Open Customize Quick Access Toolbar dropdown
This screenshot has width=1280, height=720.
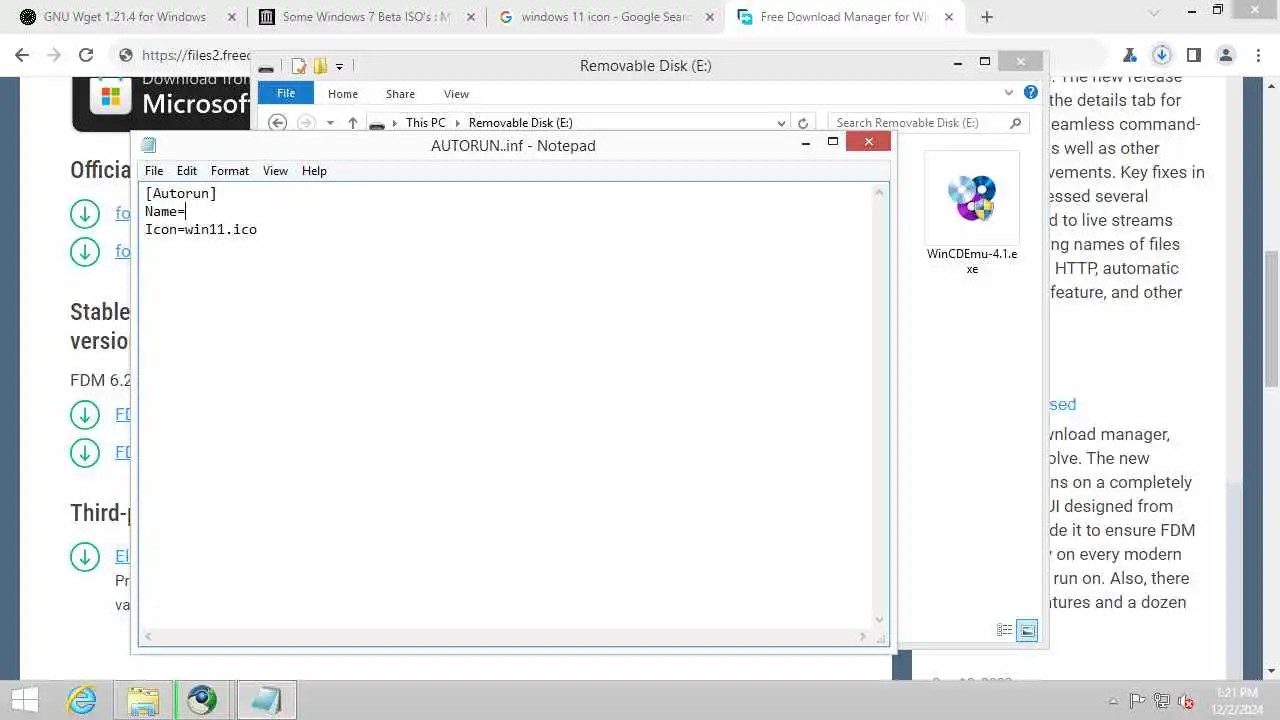coord(339,66)
